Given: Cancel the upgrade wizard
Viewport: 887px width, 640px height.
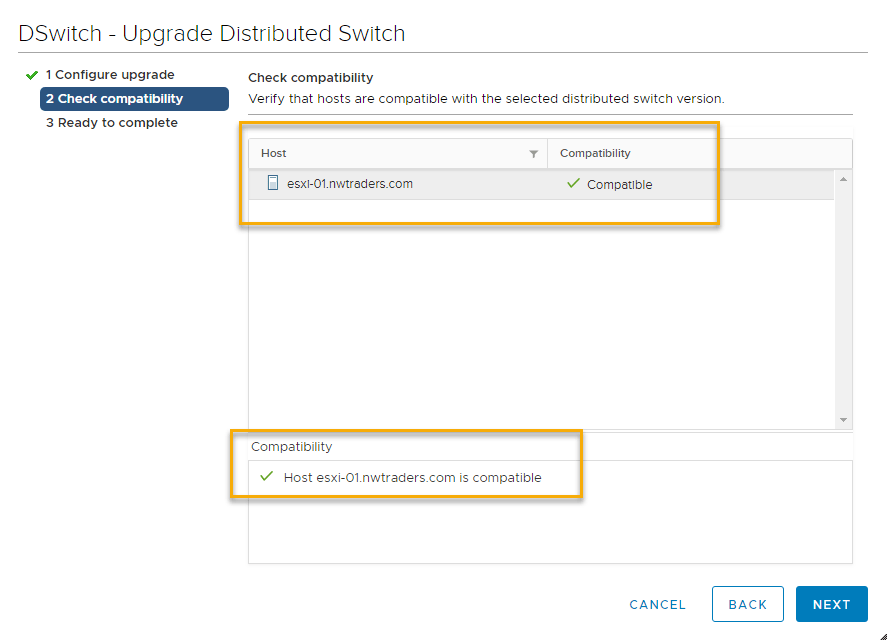Looking at the screenshot, I should [x=657, y=604].
